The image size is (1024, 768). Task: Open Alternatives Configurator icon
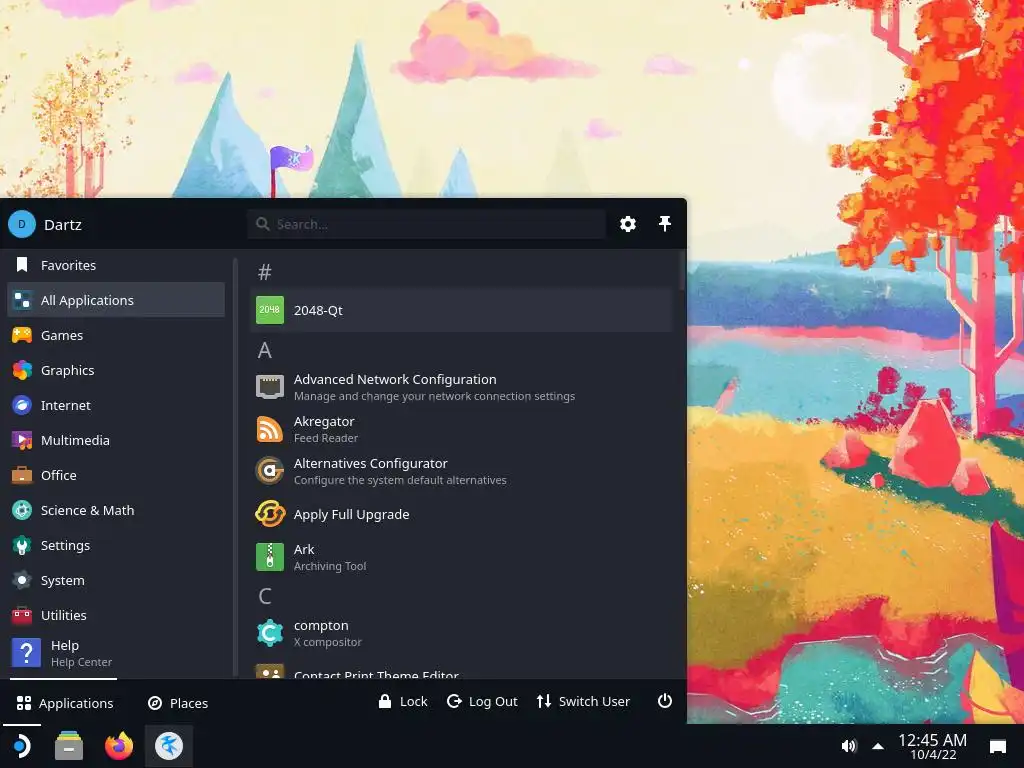pos(270,471)
